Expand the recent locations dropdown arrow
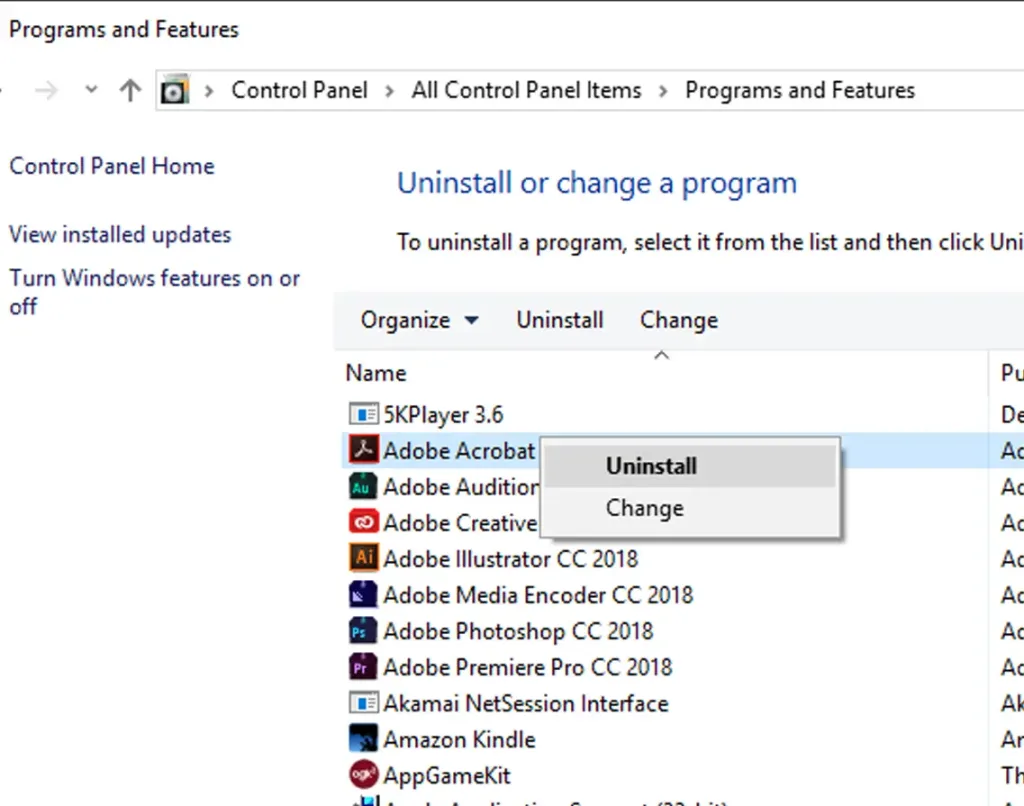The width and height of the screenshot is (1024, 806). point(91,91)
